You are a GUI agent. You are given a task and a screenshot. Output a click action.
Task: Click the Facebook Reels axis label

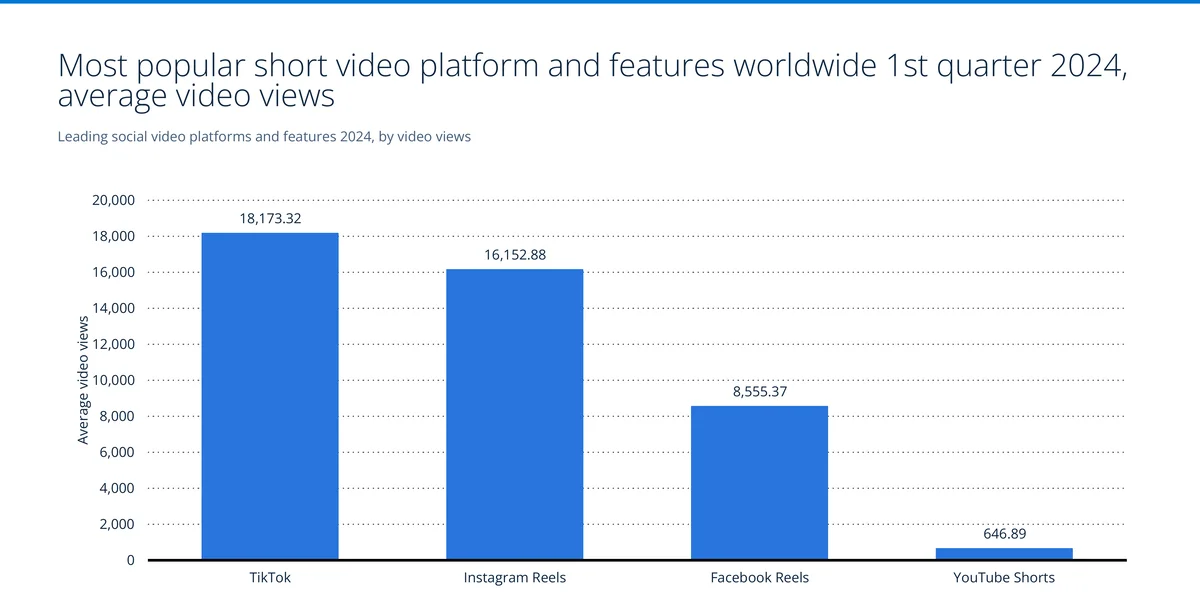[x=759, y=578]
